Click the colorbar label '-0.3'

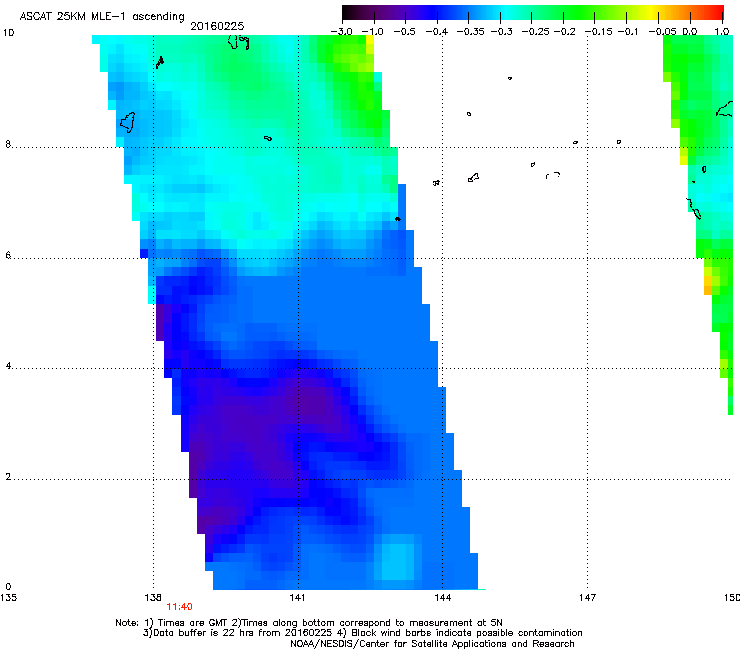tap(501, 32)
